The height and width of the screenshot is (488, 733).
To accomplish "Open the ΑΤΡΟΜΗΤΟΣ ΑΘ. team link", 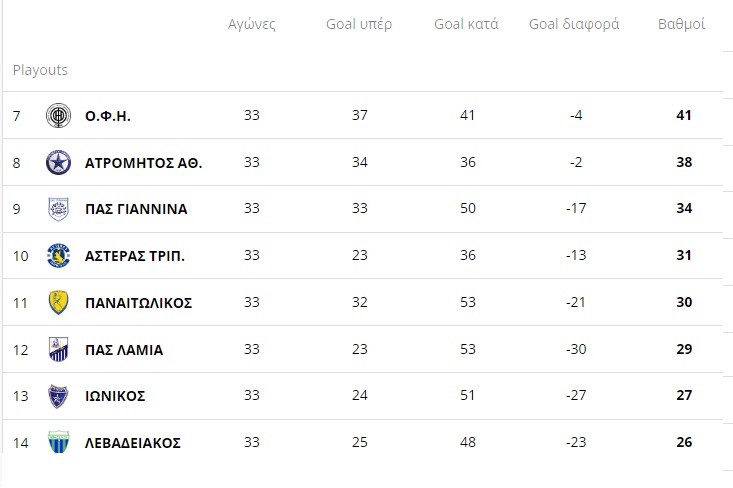I will [144, 163].
